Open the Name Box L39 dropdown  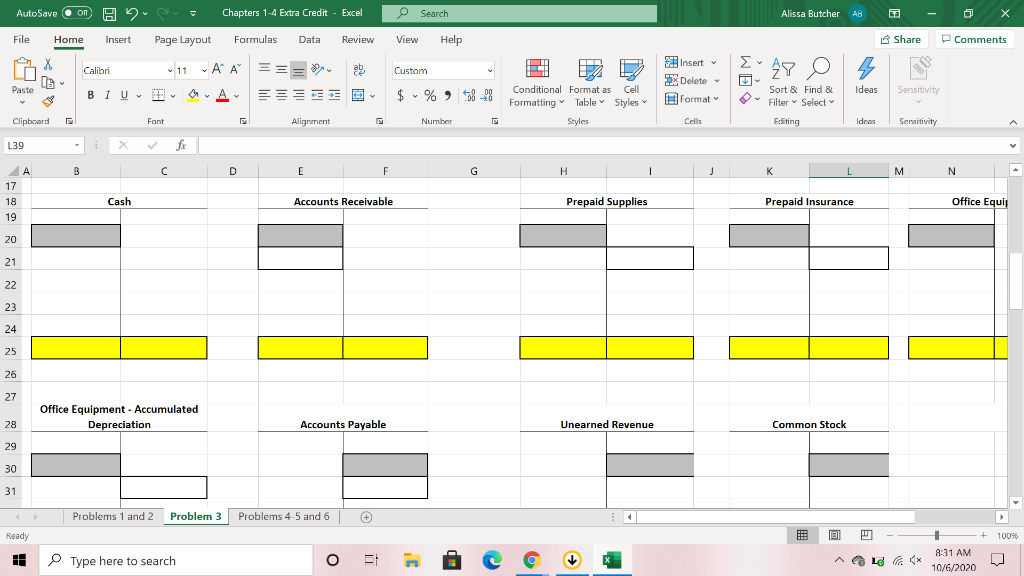[77, 145]
